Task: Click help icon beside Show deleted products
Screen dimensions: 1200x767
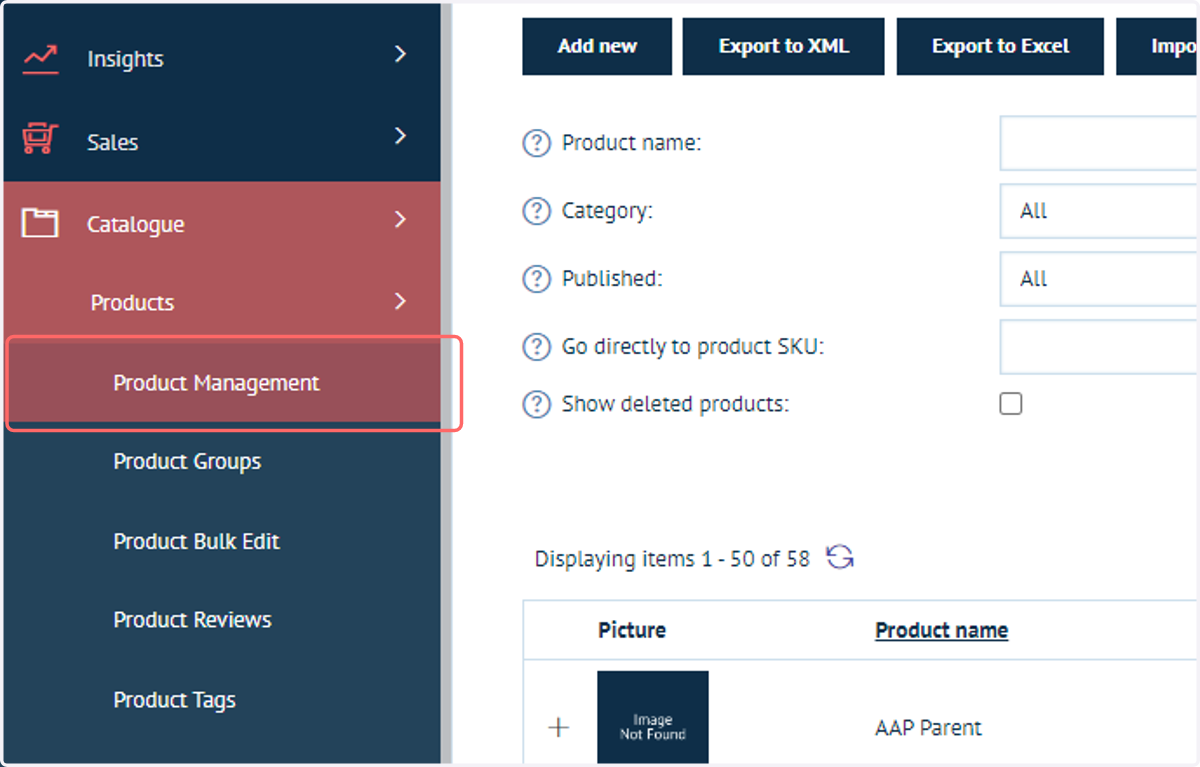Action: click(x=537, y=404)
